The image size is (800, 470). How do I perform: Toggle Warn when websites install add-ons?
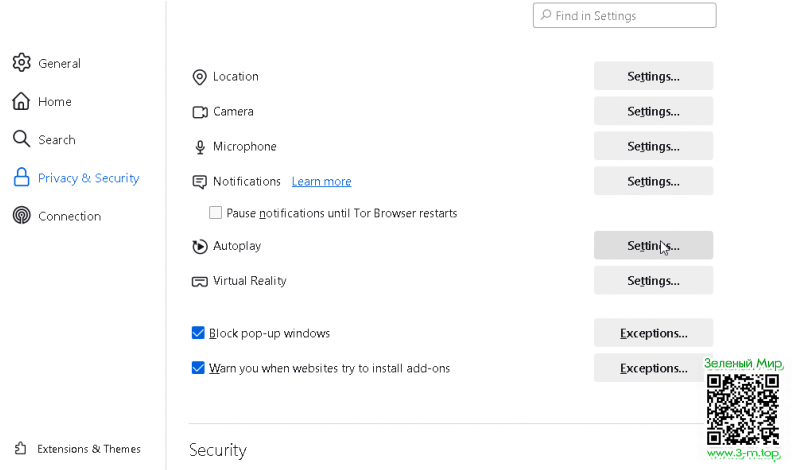(198, 368)
